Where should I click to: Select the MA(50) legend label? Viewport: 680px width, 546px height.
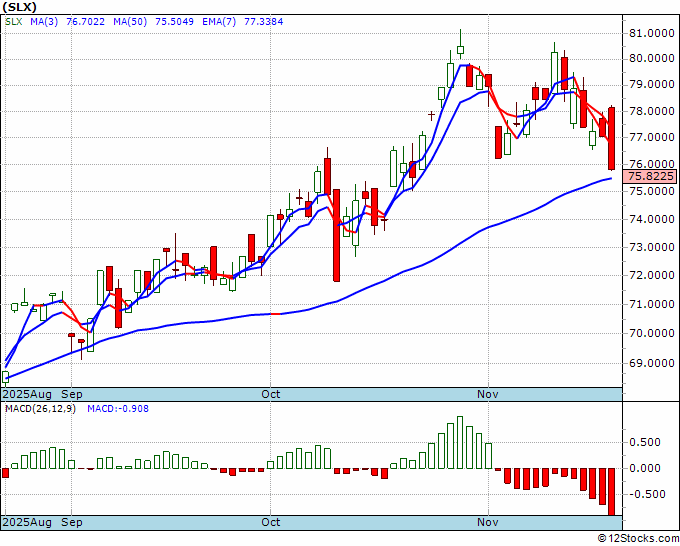coord(130,21)
